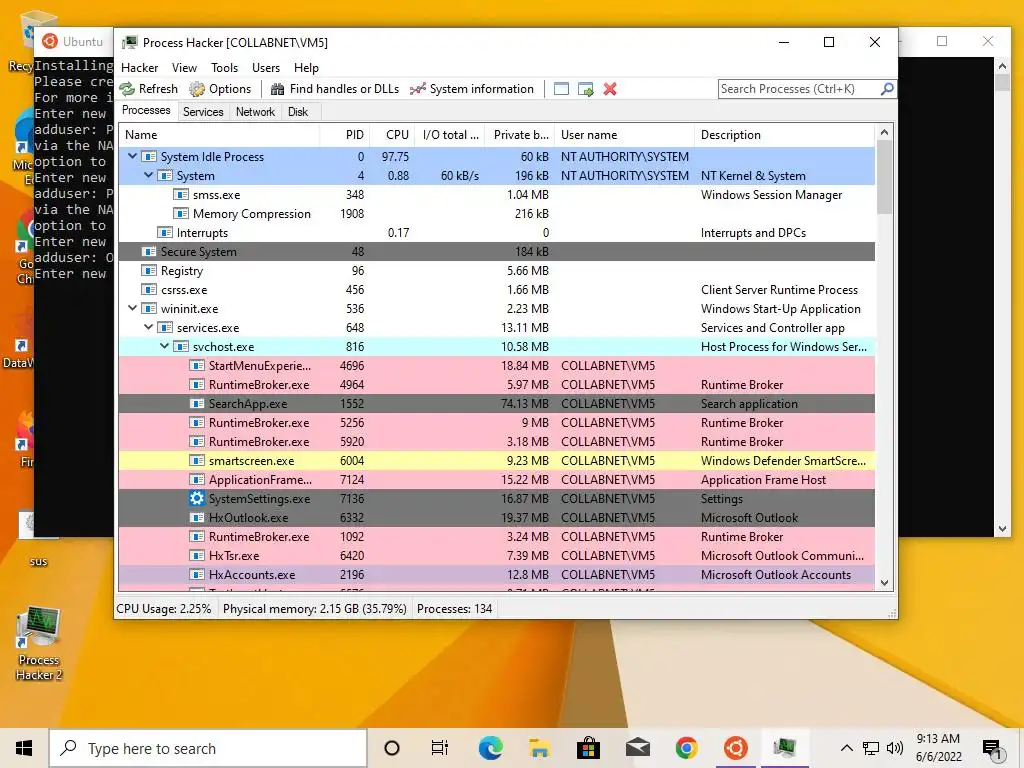The height and width of the screenshot is (768, 1024).
Task: Click the magnifier icon in search box
Action: pos(887,89)
